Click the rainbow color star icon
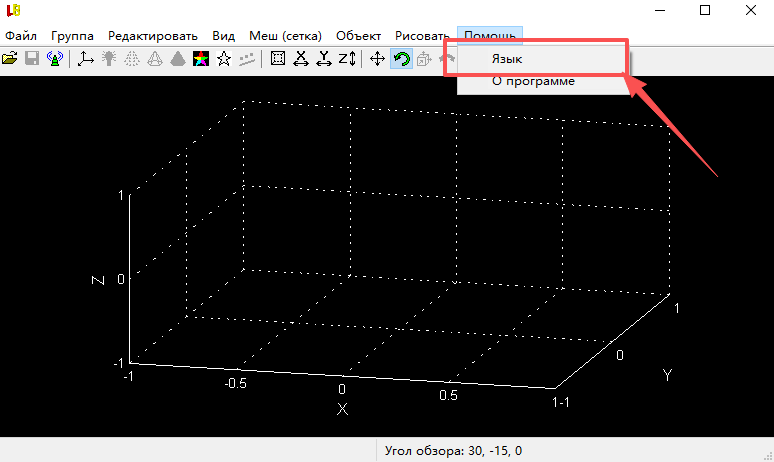This screenshot has height=462, width=774. [x=200, y=59]
